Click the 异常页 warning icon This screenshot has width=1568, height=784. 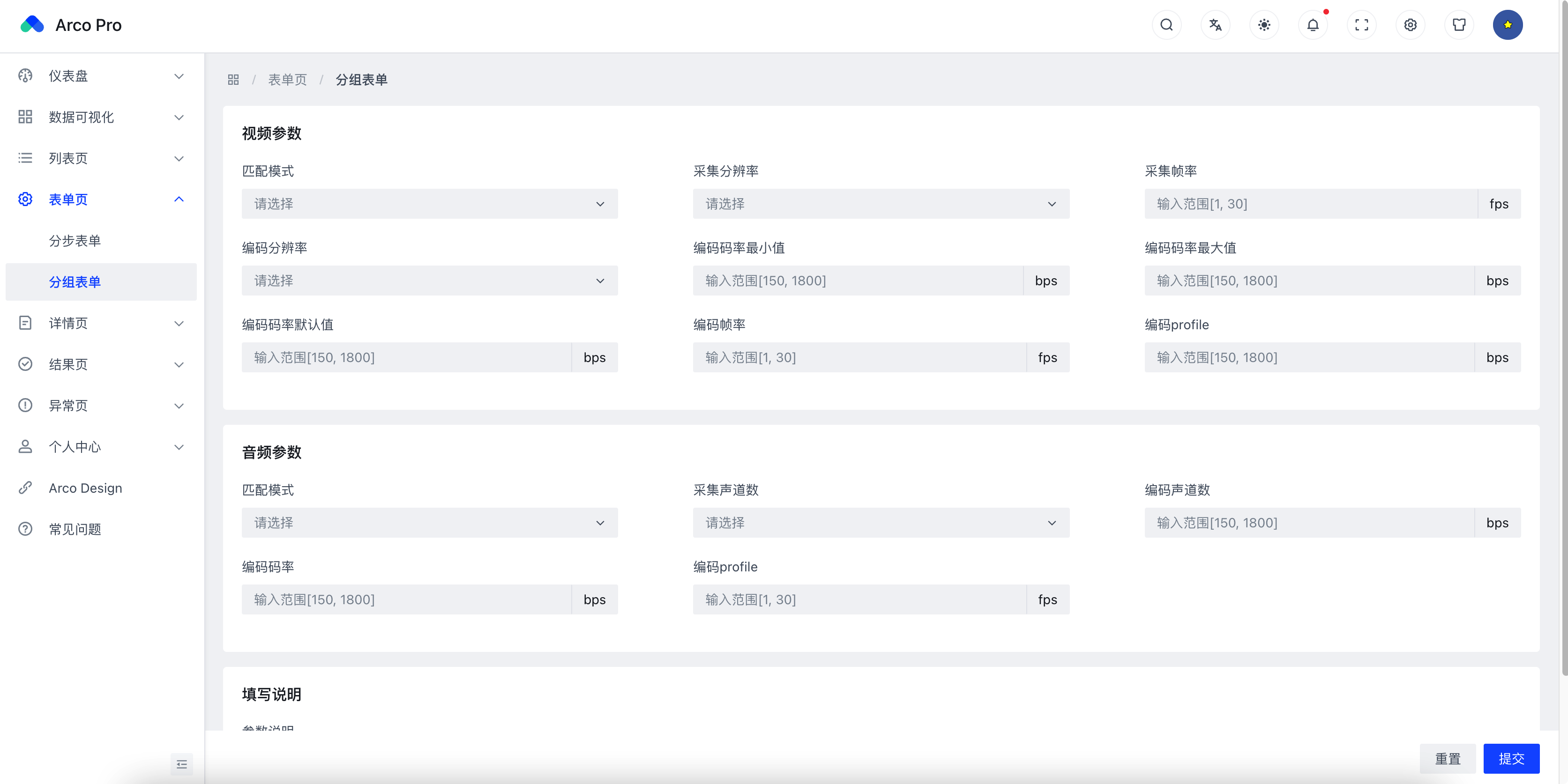[x=25, y=406]
